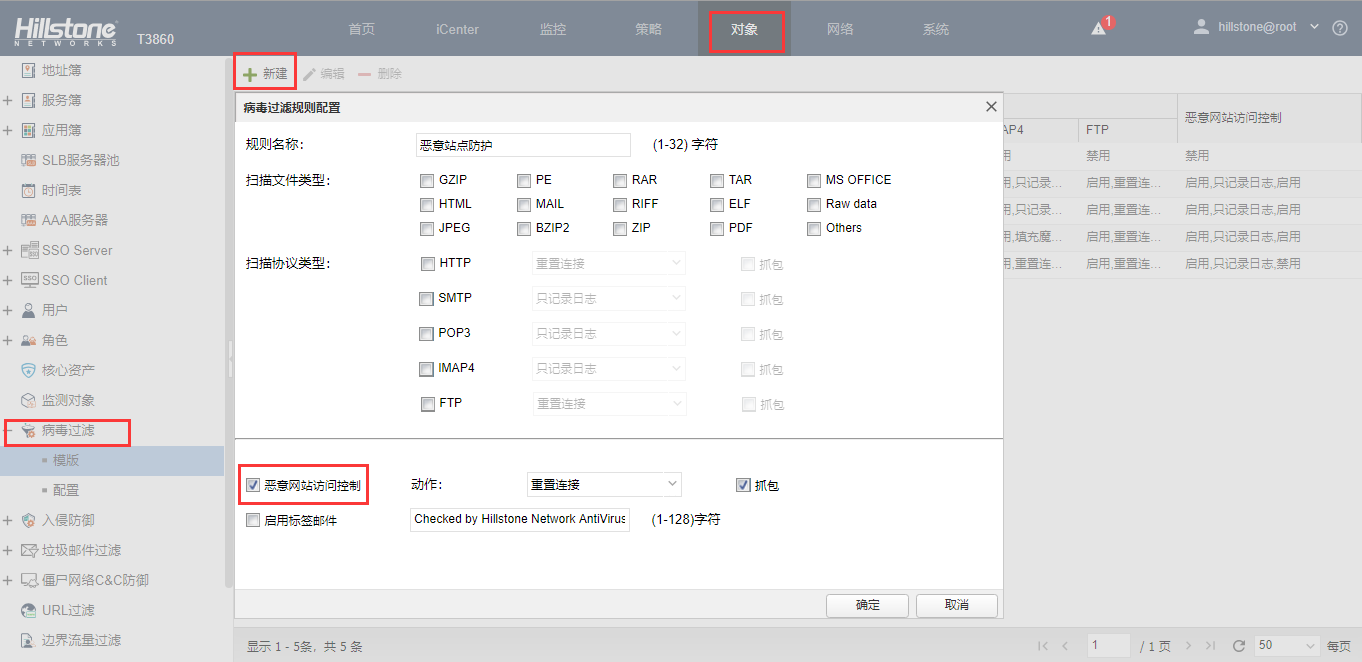Click the 角色 role icon
This screenshot has height=662, width=1362.
(x=28, y=340)
